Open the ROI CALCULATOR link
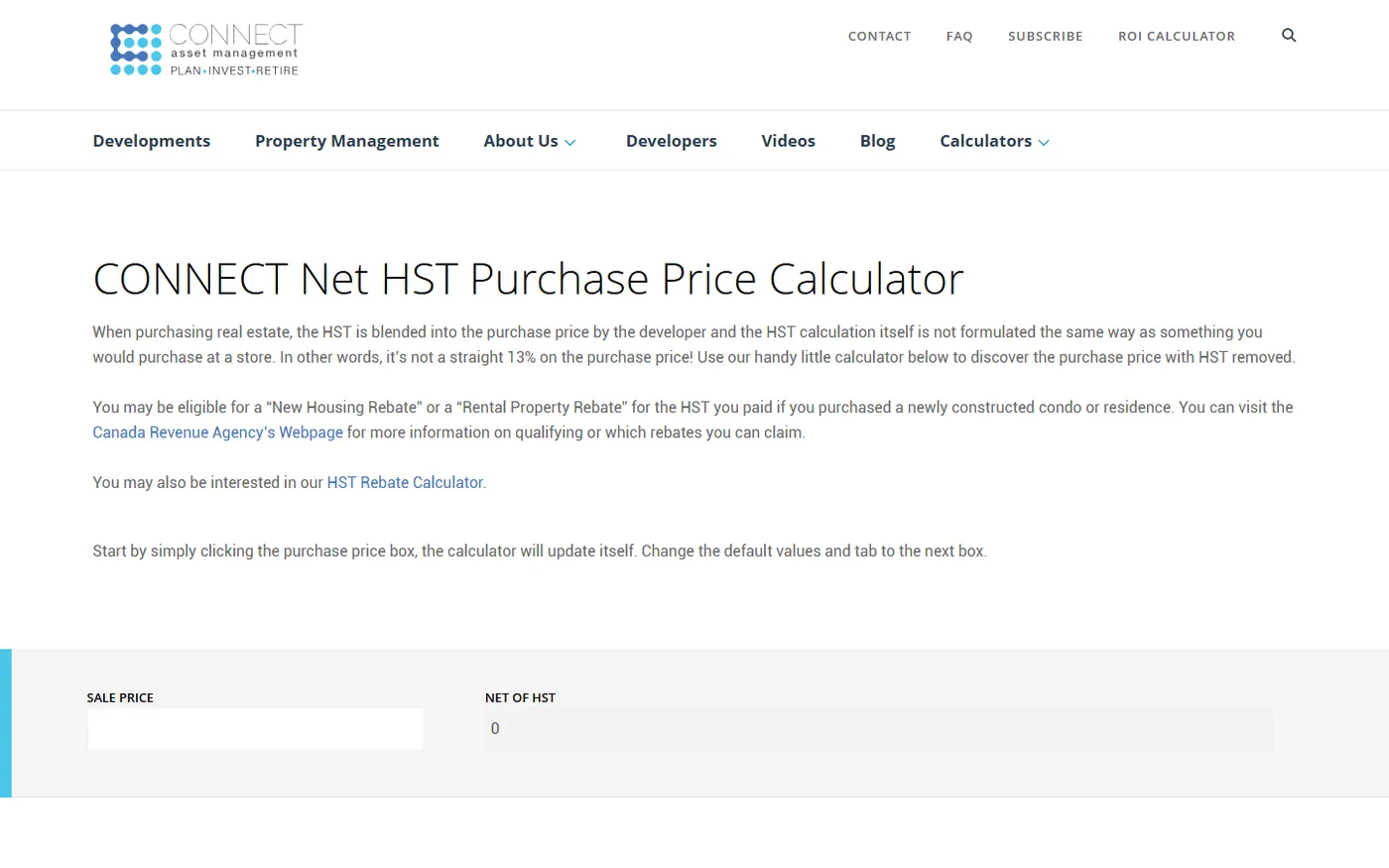Screen dimensions: 1389x868 tap(1177, 36)
